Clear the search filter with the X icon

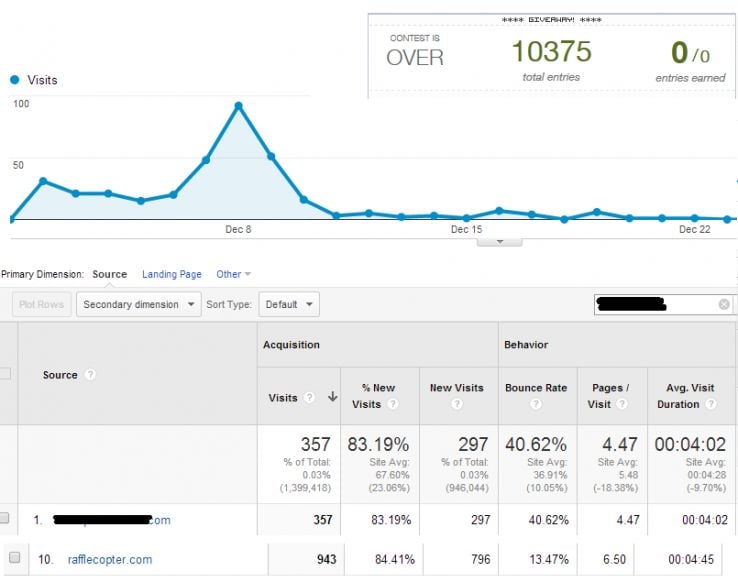[x=724, y=304]
